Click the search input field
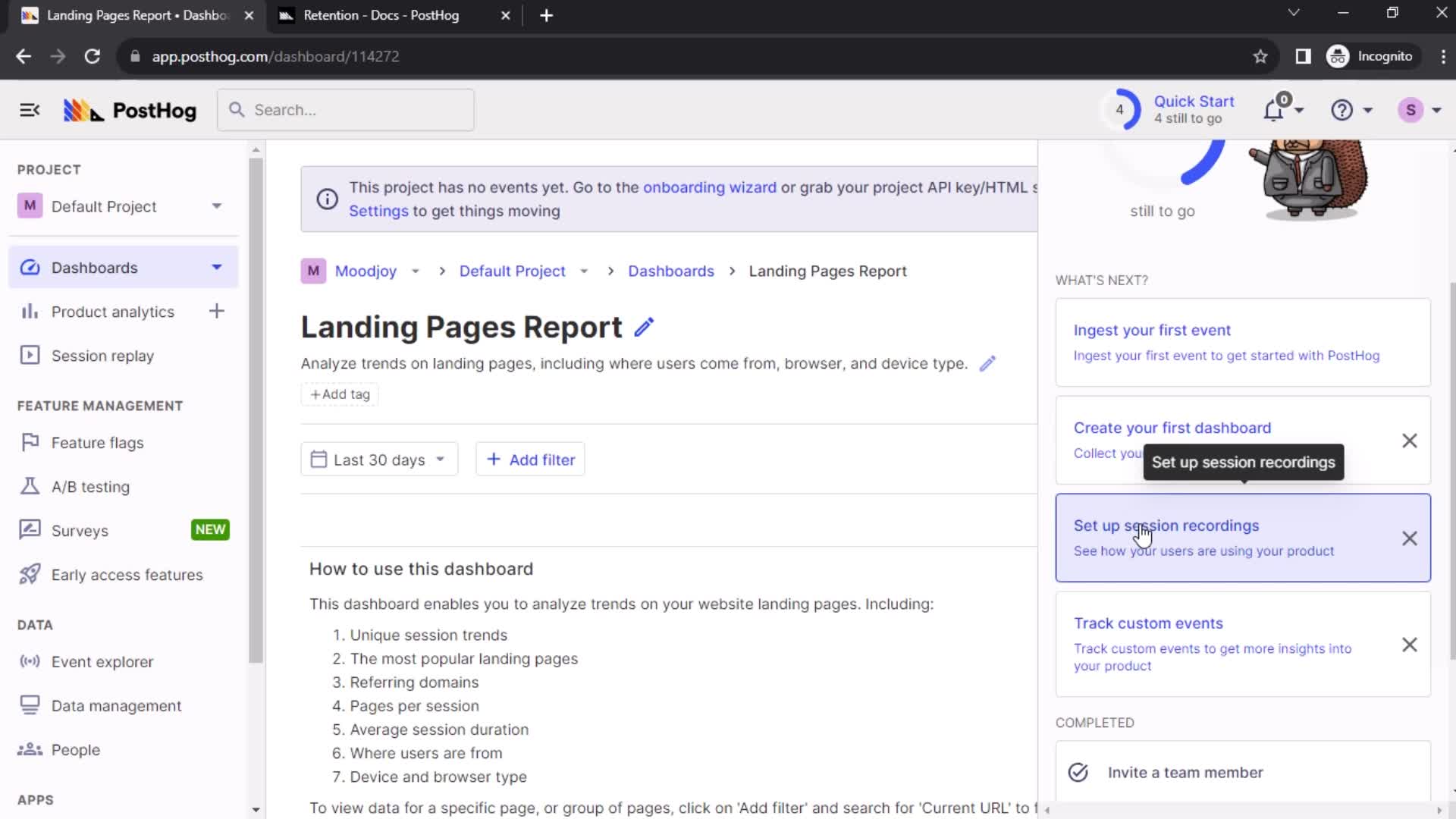This screenshot has height=819, width=1456. [345, 110]
